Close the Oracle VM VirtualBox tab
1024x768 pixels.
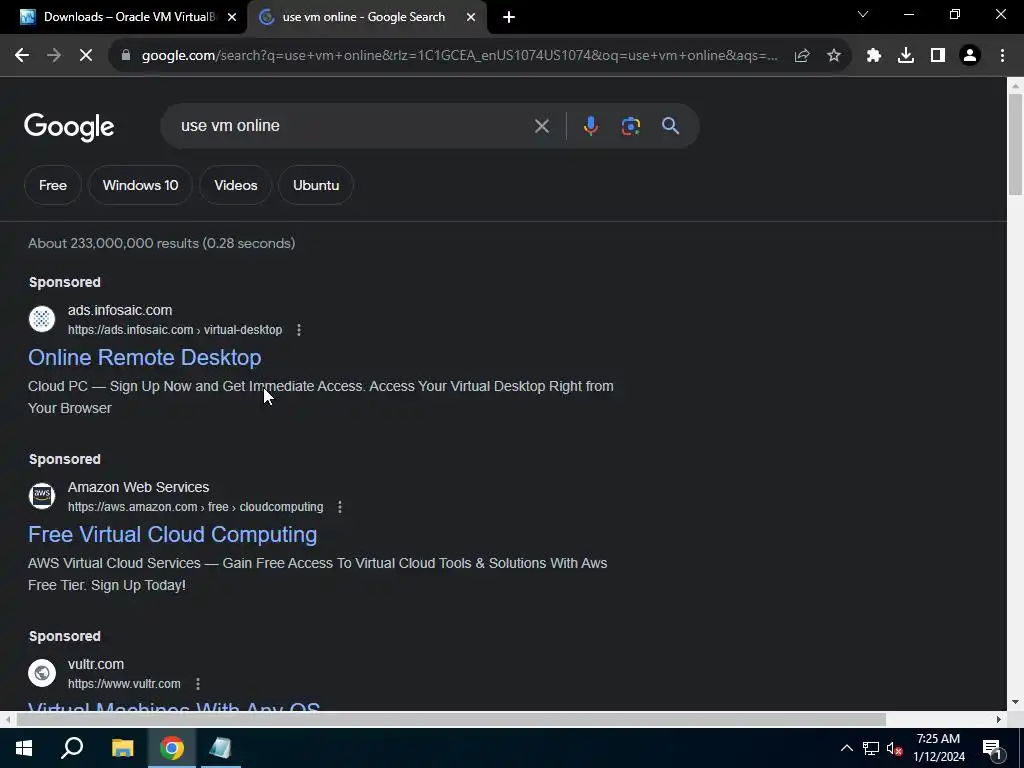[x=232, y=17]
